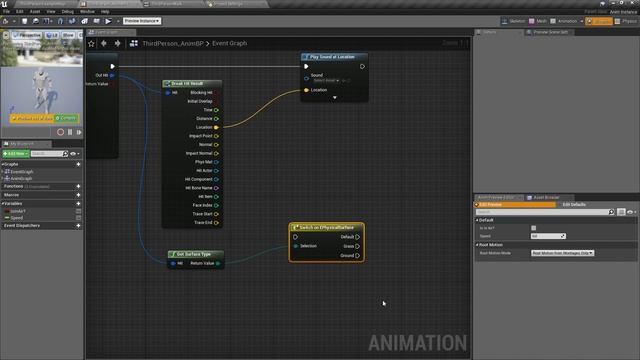
Task: Add a new event dispatcher with plus
Action: [x=78, y=225]
